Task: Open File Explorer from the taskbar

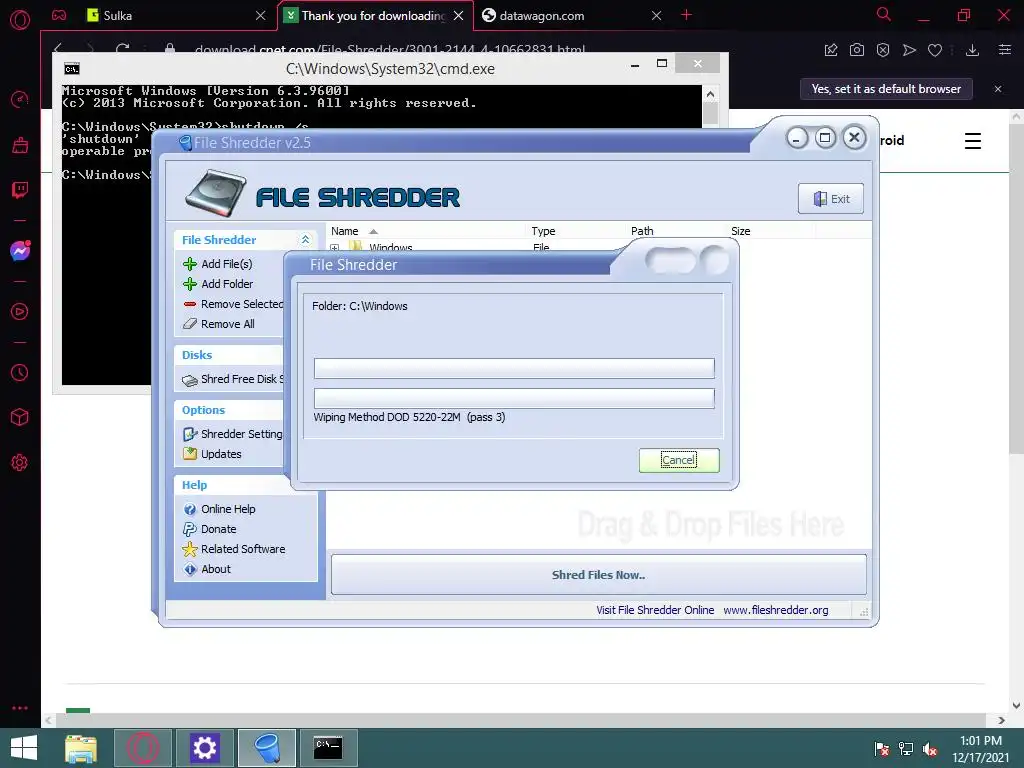Action: point(81,748)
